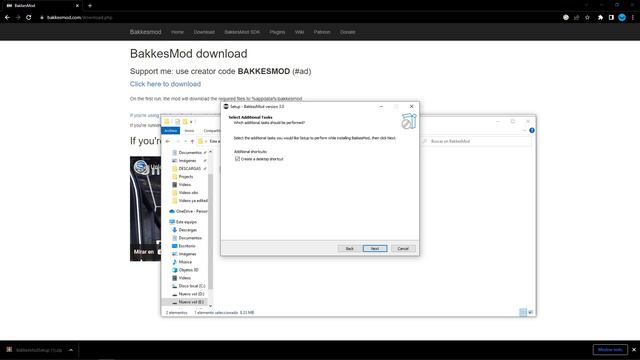The height and width of the screenshot is (360, 640).
Task: Toggle the Create a desktop shortcut checkbox
Action: [237, 159]
